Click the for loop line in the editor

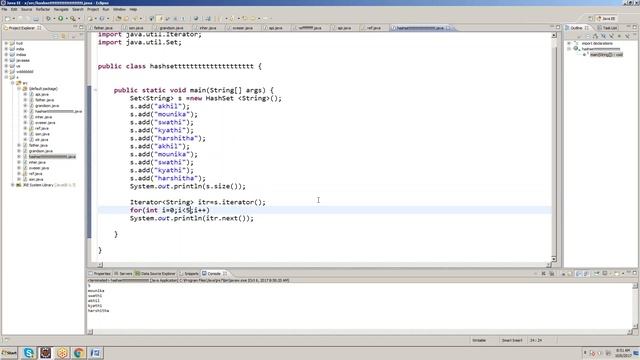[170, 210]
